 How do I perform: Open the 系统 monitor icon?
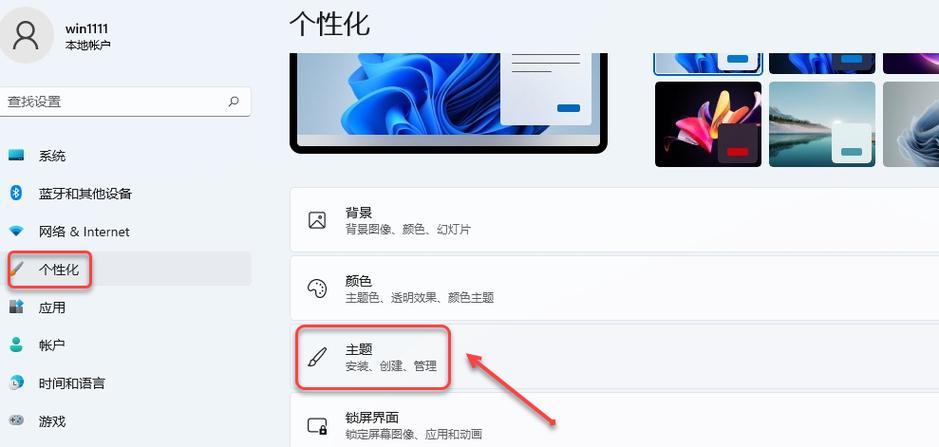pyautogui.click(x=17, y=156)
